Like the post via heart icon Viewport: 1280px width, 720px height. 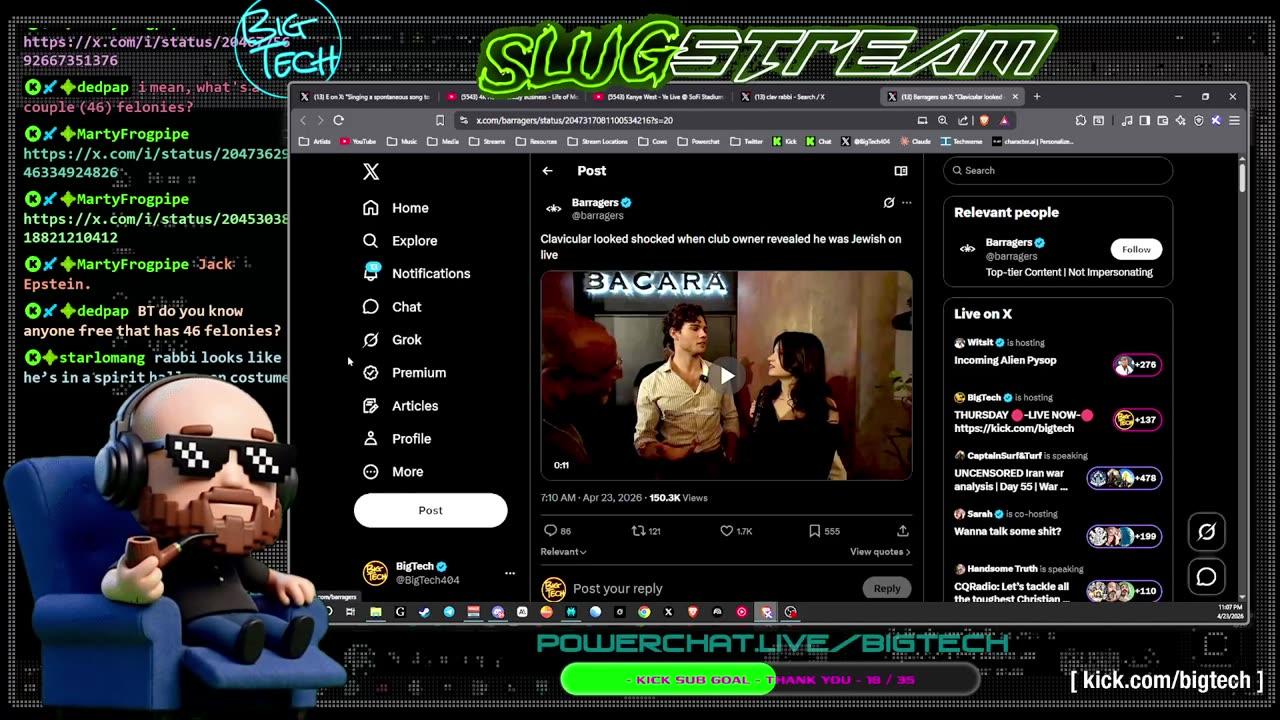(x=727, y=531)
